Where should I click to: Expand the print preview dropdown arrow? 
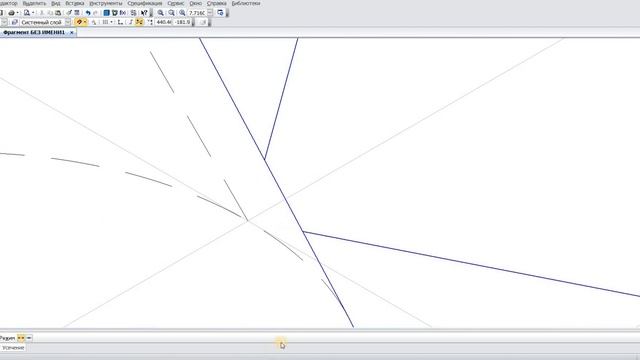click(x=33, y=13)
